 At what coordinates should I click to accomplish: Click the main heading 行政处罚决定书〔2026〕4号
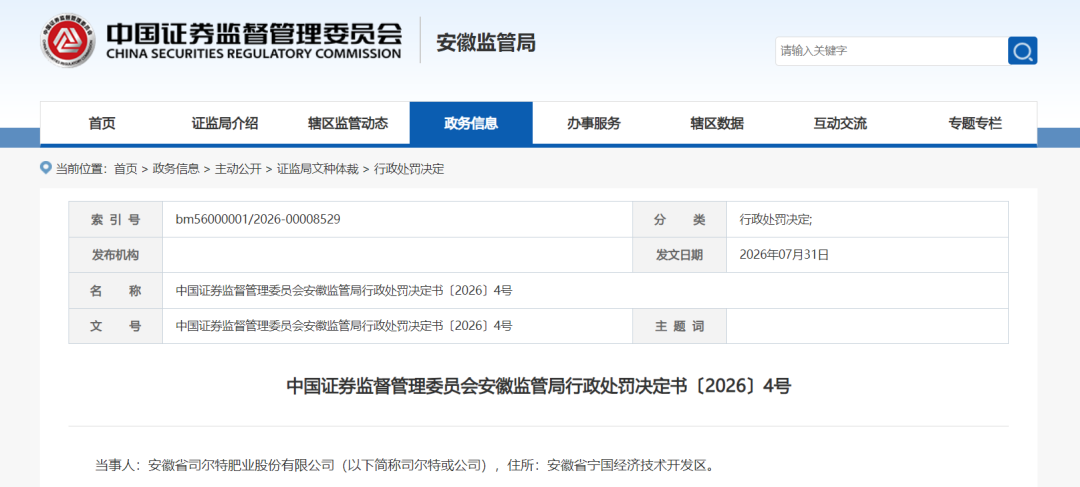539,386
